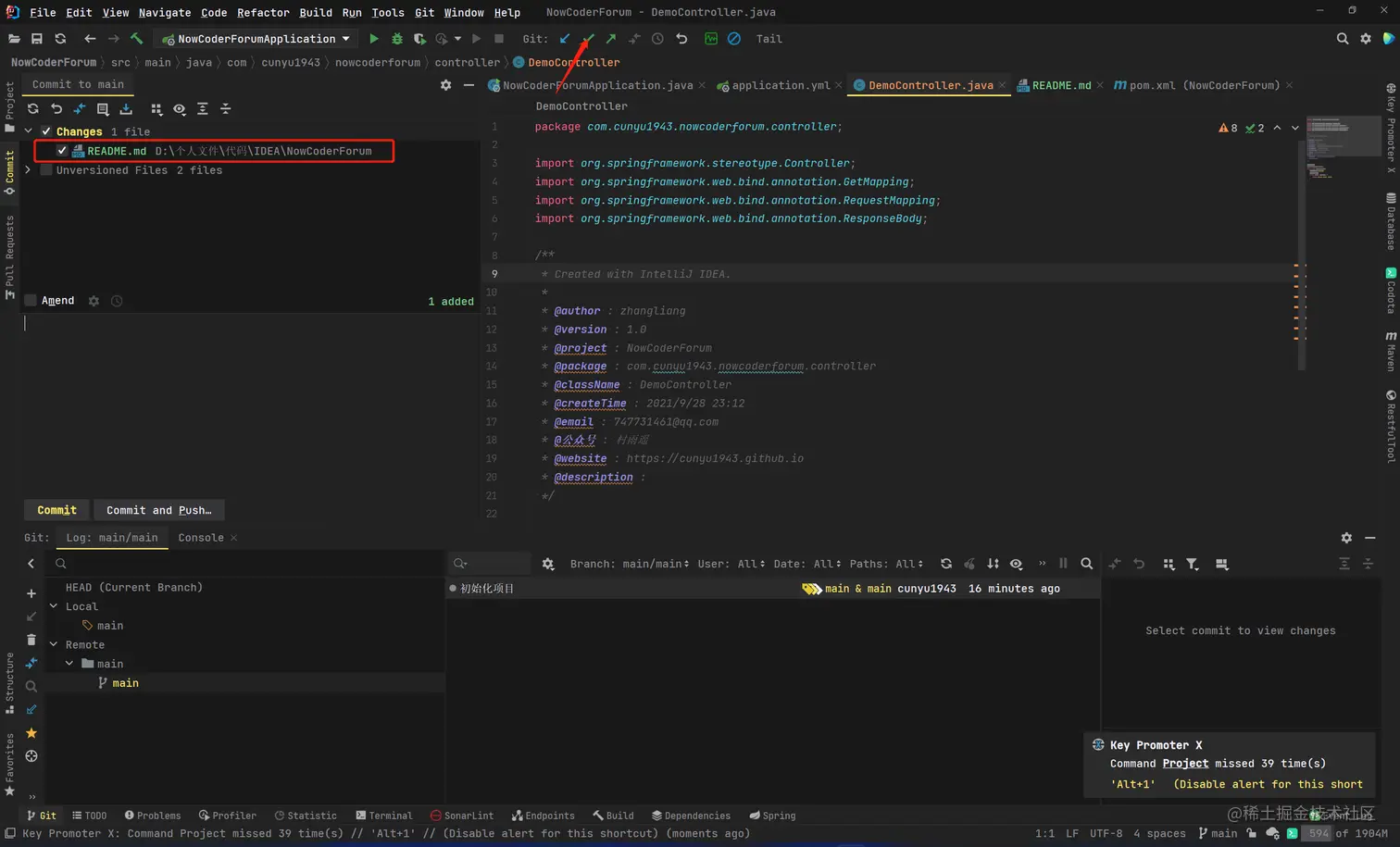Viewport: 1400px width, 847px height.
Task: Open the Git menu in menu bar
Action: pyautogui.click(x=424, y=12)
